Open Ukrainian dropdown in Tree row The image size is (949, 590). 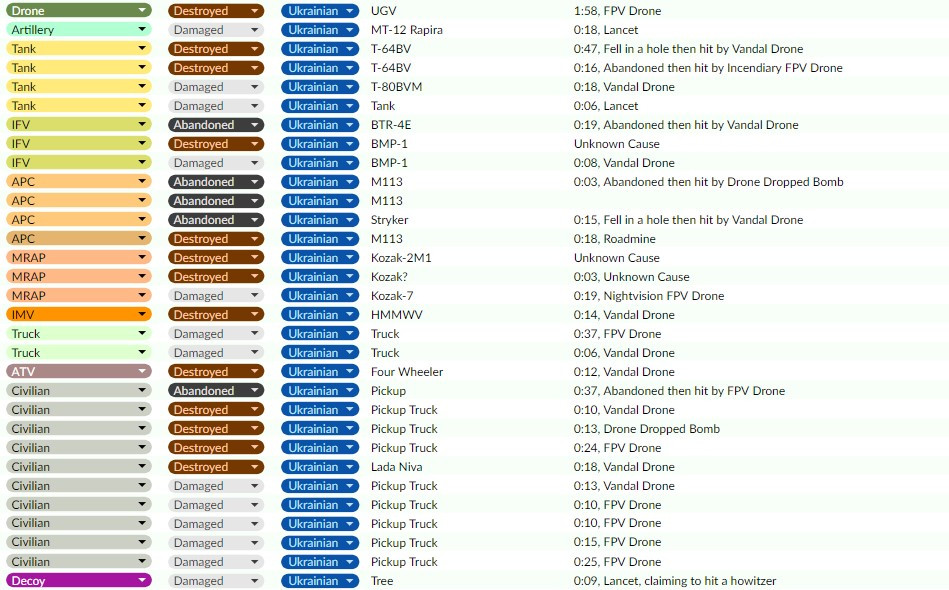(320, 580)
